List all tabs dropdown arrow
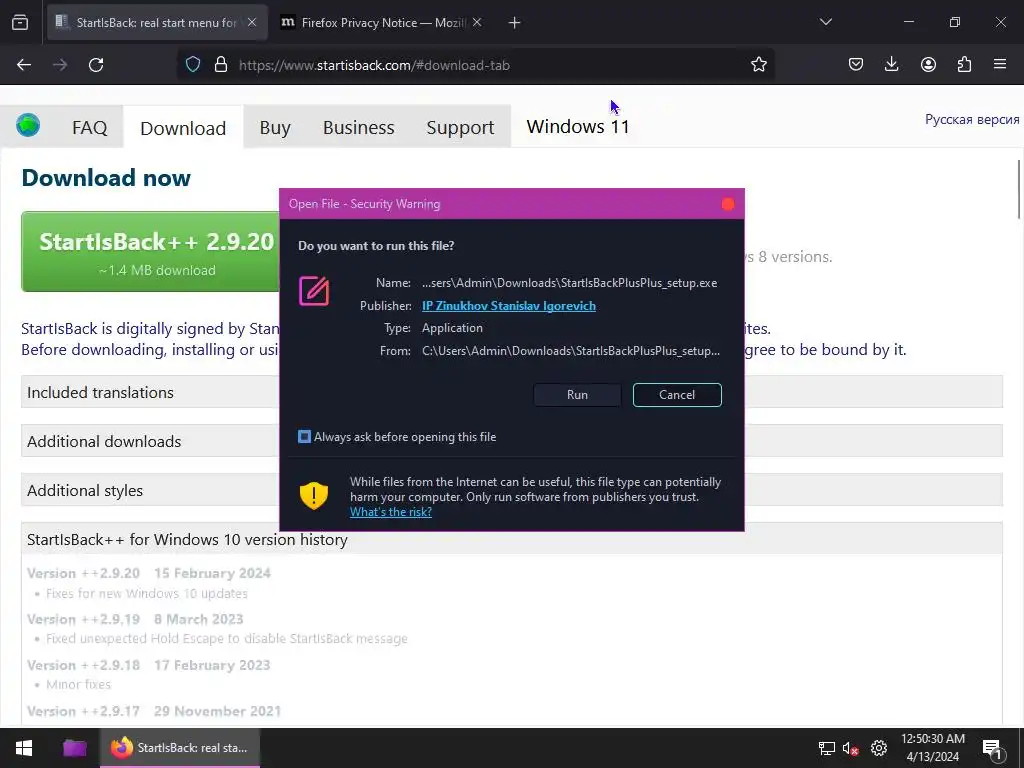Image resolution: width=1024 pixels, height=768 pixels. pos(825,23)
